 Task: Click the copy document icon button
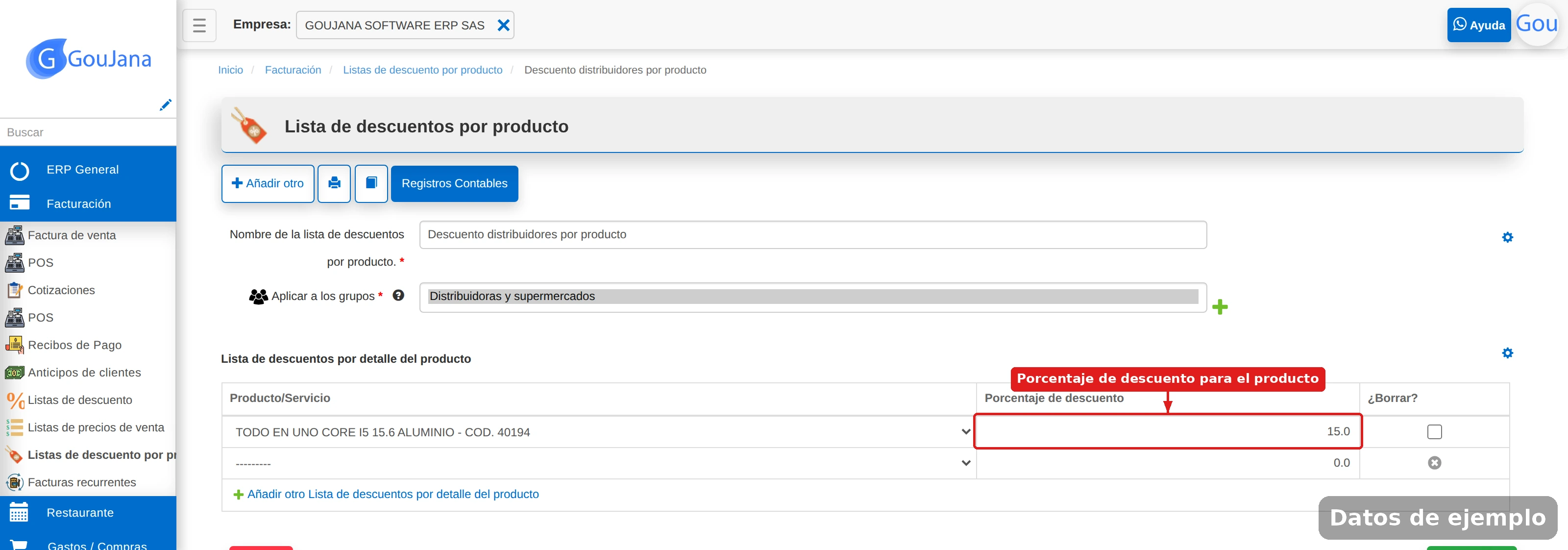point(371,183)
